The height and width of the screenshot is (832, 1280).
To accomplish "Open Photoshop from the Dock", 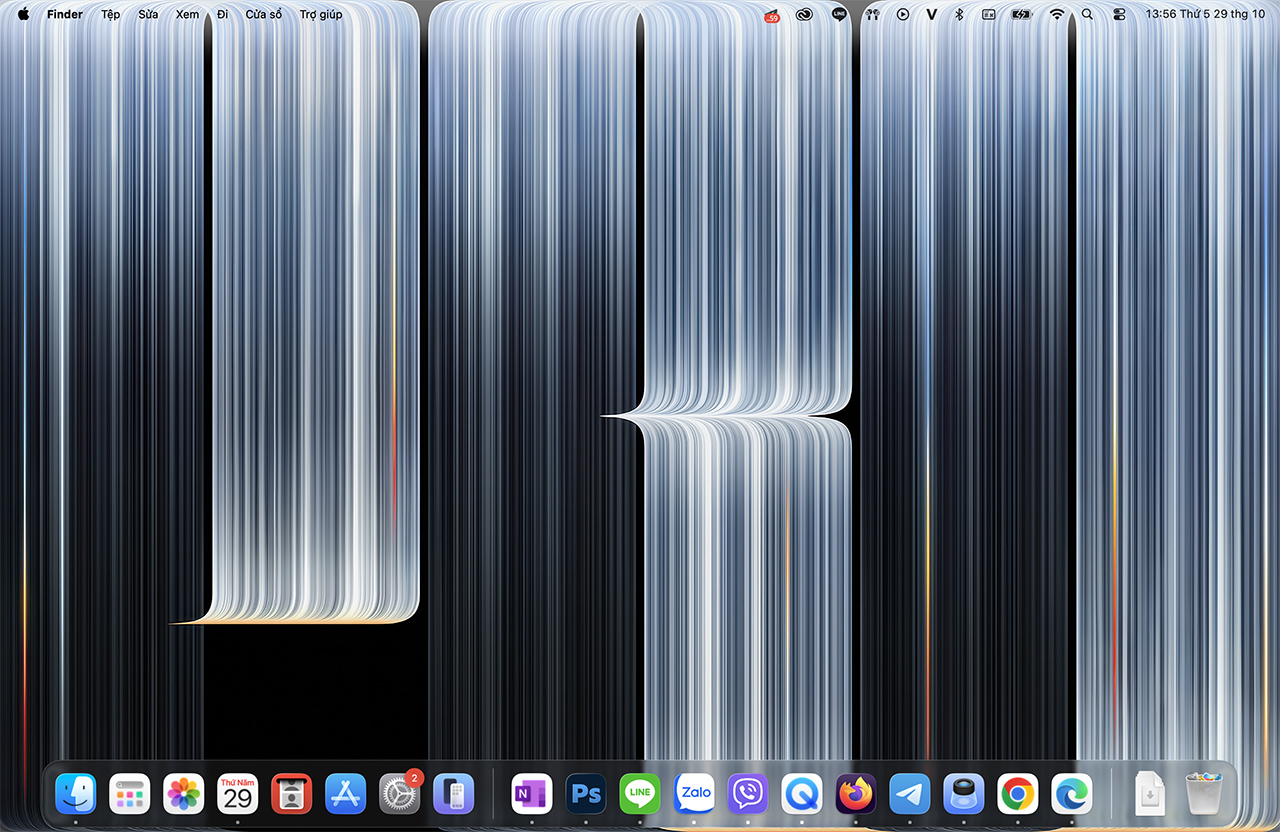I will click(586, 794).
